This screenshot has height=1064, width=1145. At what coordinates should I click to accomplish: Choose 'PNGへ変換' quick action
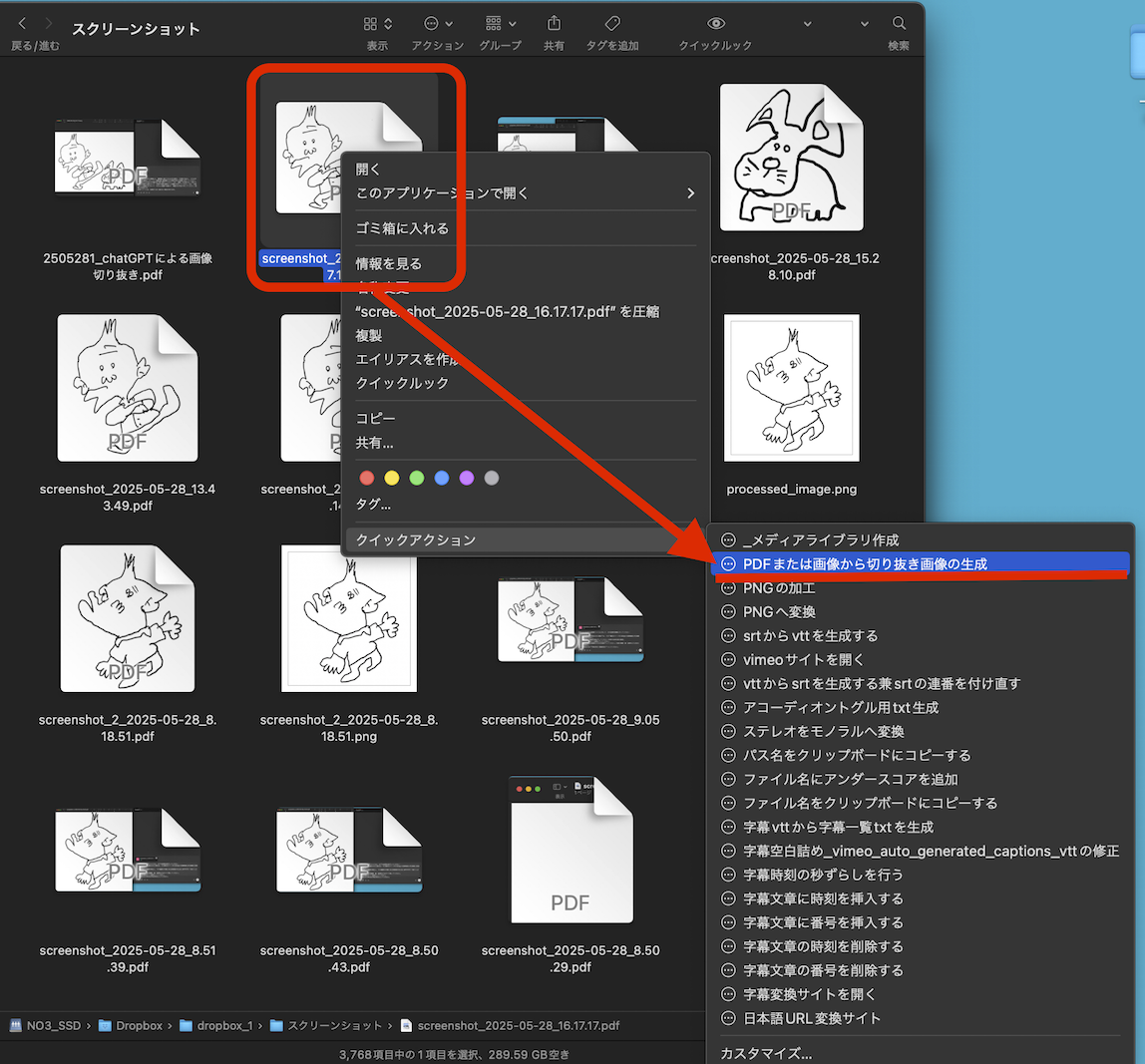pos(778,611)
